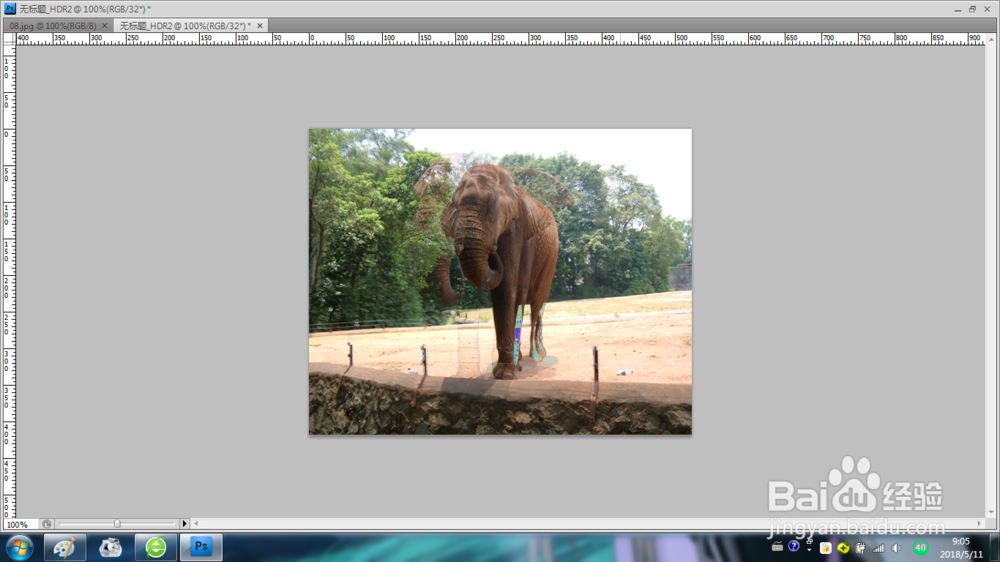Restore down the Photoshop window
Screen dimensions: 1000x562
pos(972,9)
